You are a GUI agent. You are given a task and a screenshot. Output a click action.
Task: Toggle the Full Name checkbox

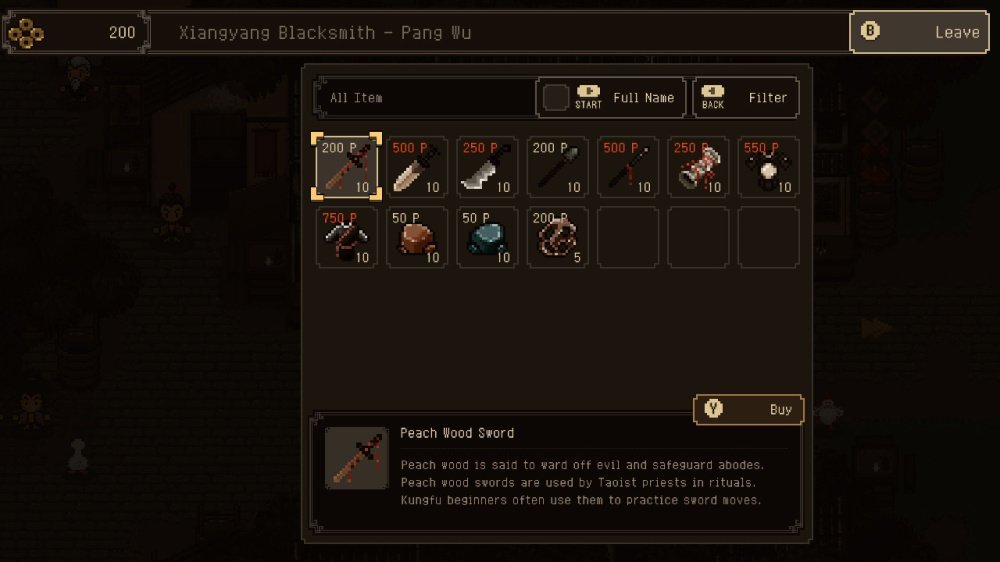[x=555, y=98]
